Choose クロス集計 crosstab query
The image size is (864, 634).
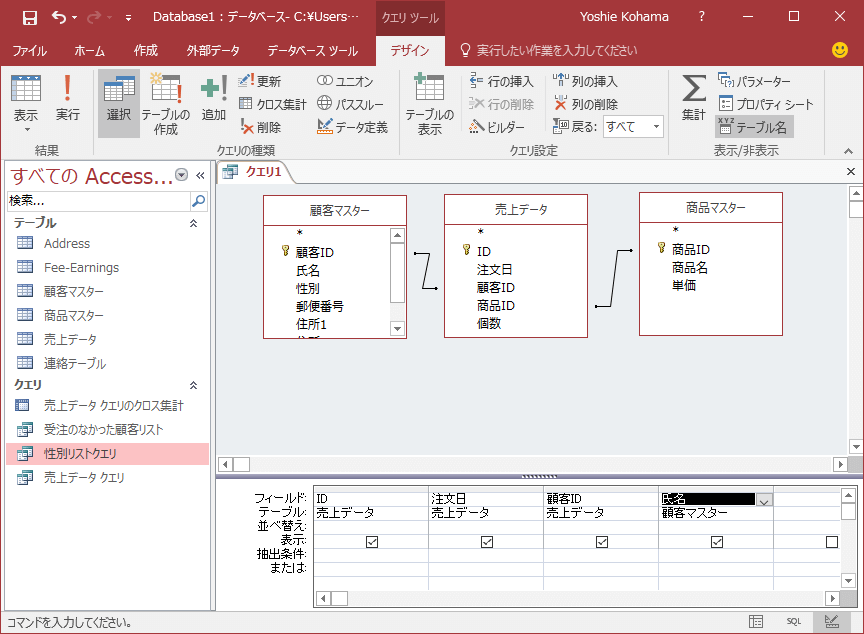273,104
